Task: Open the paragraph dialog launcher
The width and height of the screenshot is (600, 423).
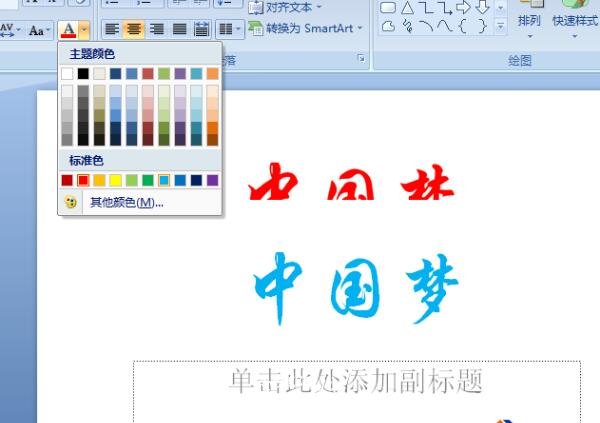Action: pos(361,60)
